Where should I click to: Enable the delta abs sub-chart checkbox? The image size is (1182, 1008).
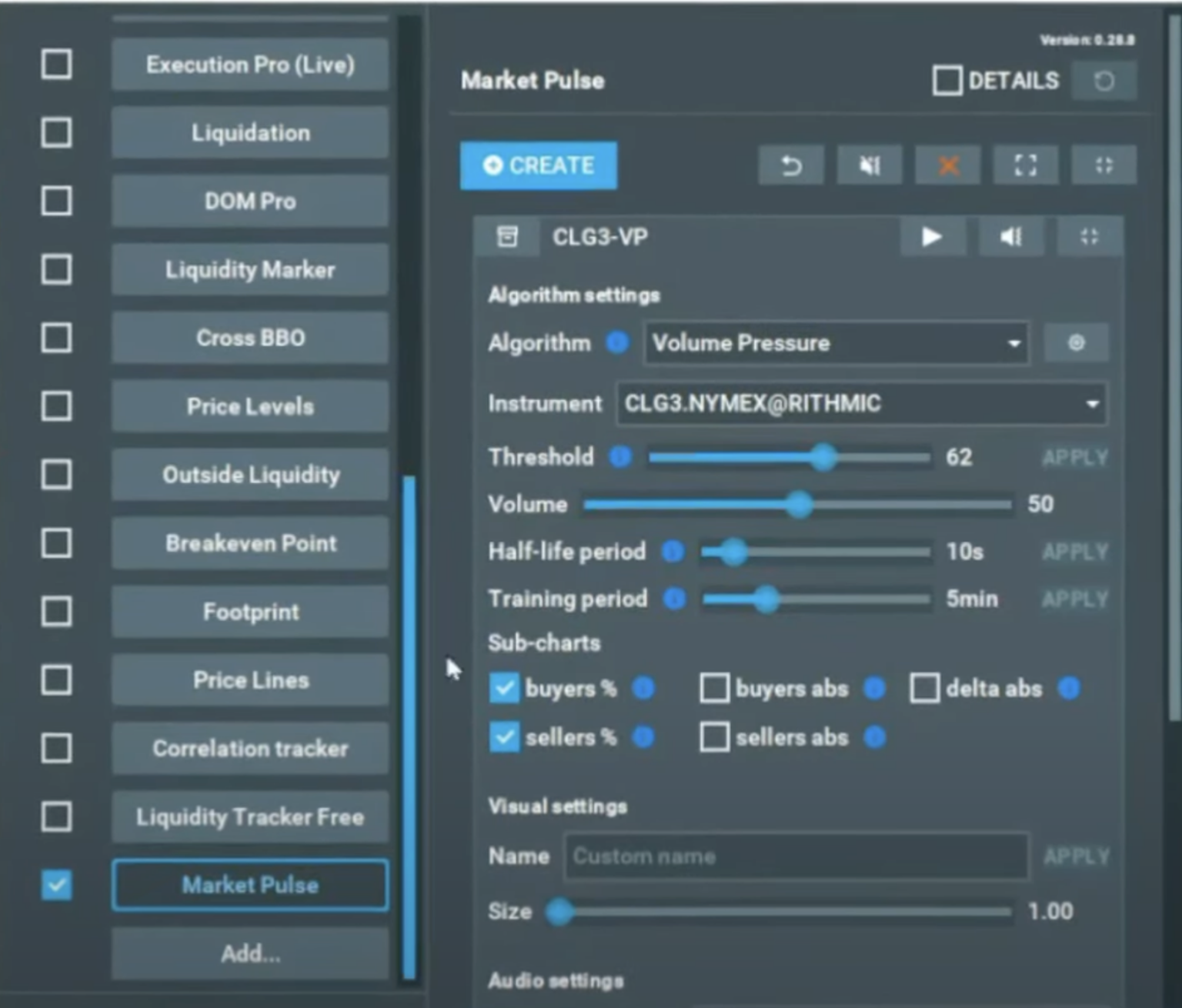click(x=924, y=689)
